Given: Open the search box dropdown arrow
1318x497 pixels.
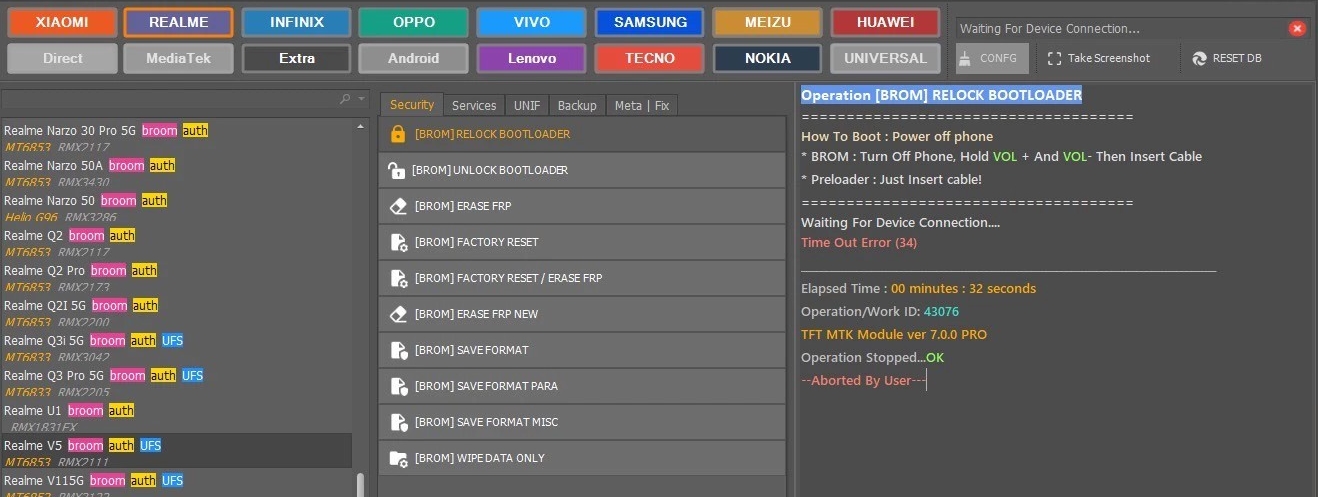Looking at the screenshot, I should click(360, 99).
